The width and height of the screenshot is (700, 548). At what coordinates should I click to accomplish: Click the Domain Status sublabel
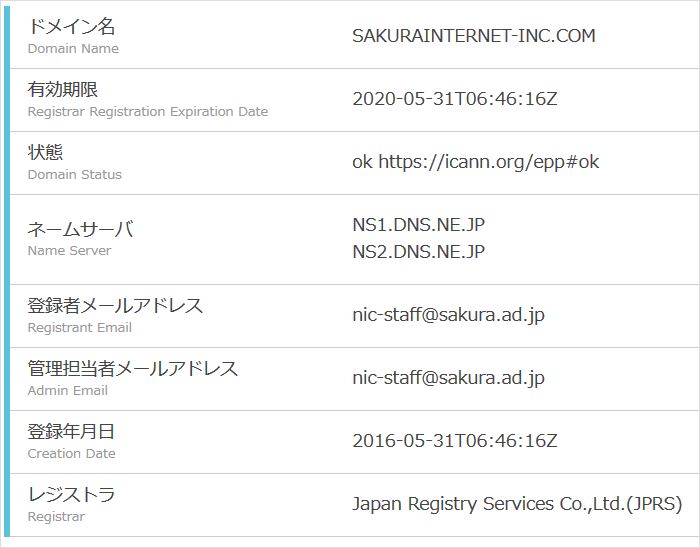[x=75, y=175]
